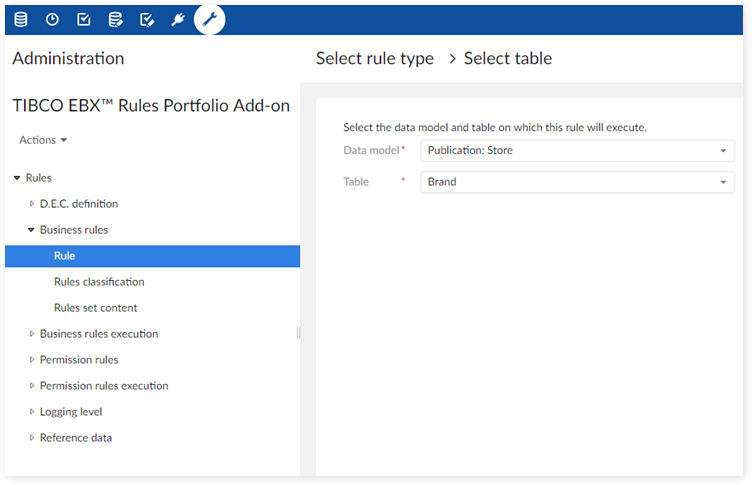Screen dimensions: 752x485
Task: Open the checkbox task icon in header
Action: (84, 20)
